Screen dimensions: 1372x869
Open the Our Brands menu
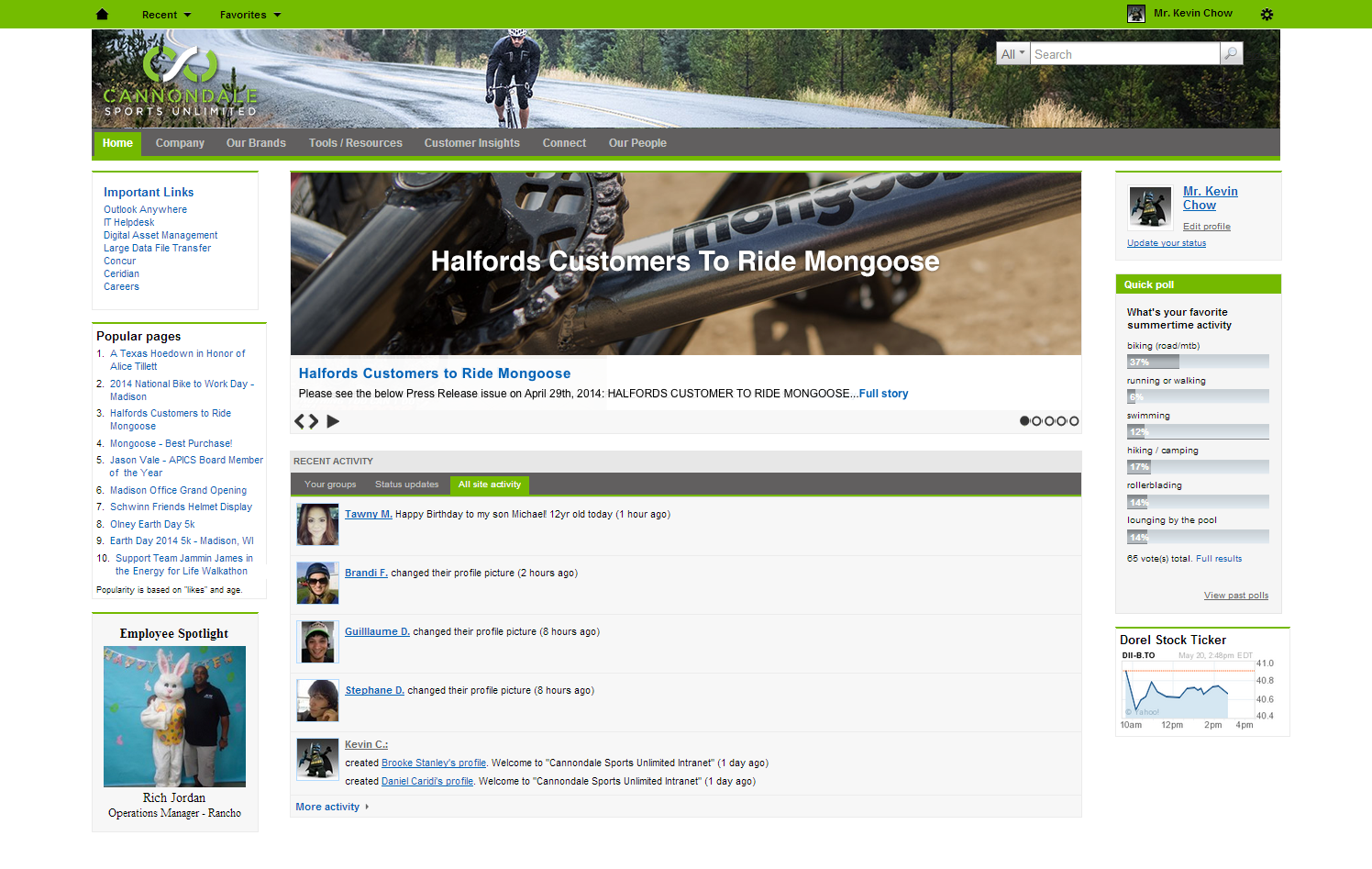coord(256,143)
